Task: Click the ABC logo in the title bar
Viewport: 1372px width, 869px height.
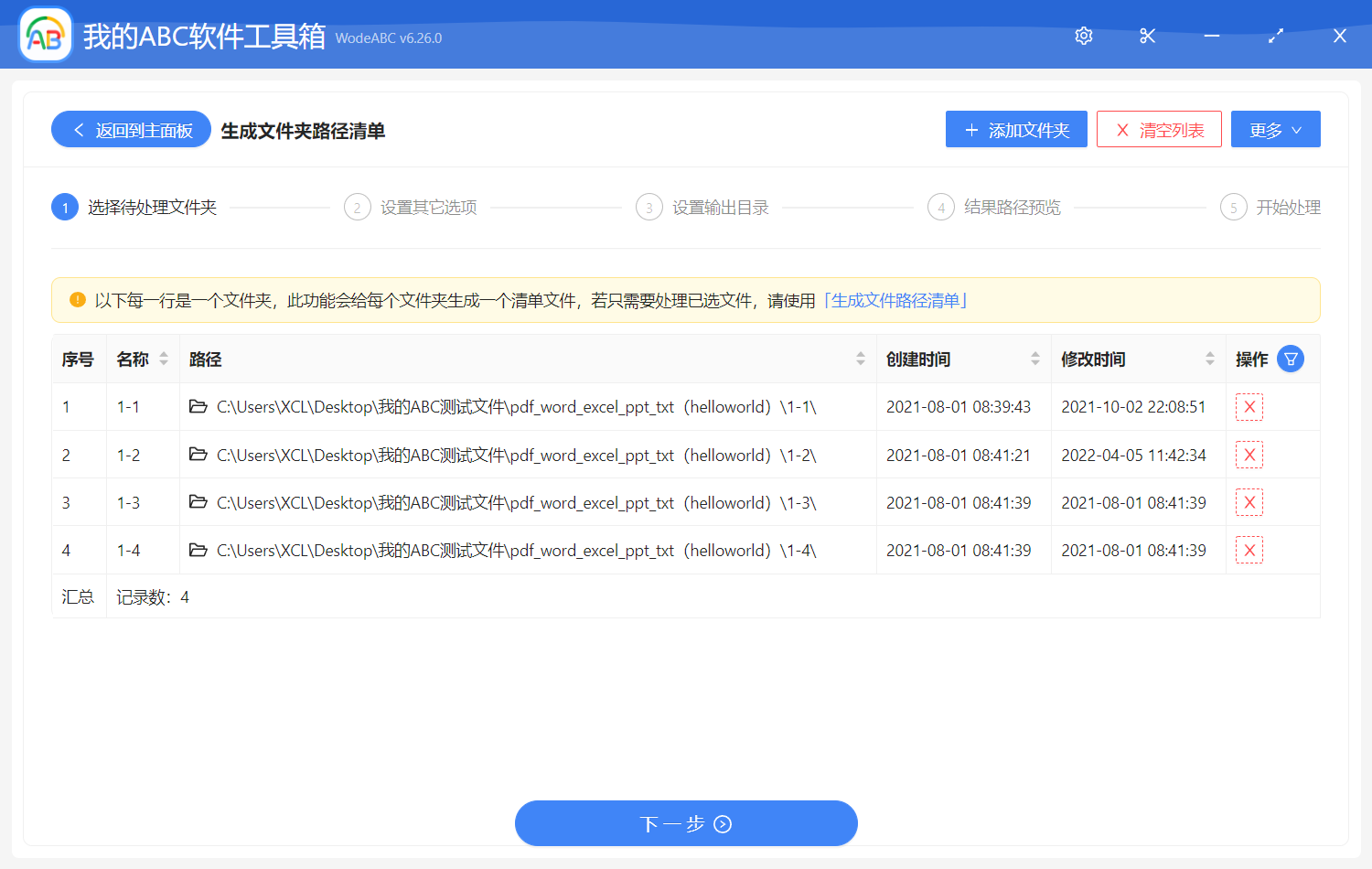Action: (45, 34)
